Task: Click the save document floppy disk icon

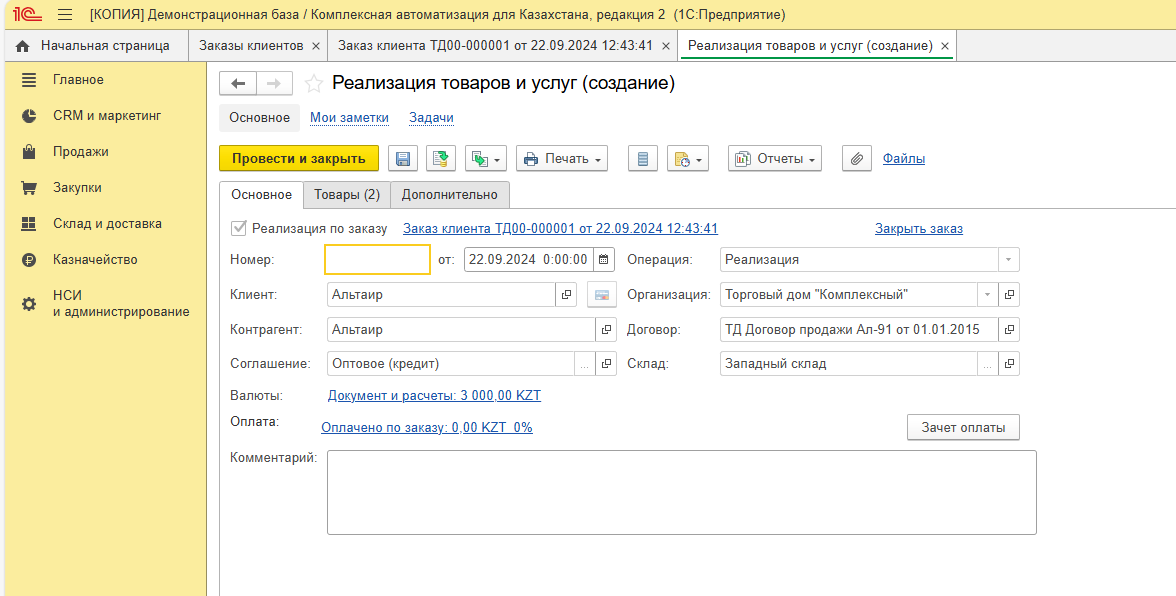Action: pyautogui.click(x=403, y=159)
